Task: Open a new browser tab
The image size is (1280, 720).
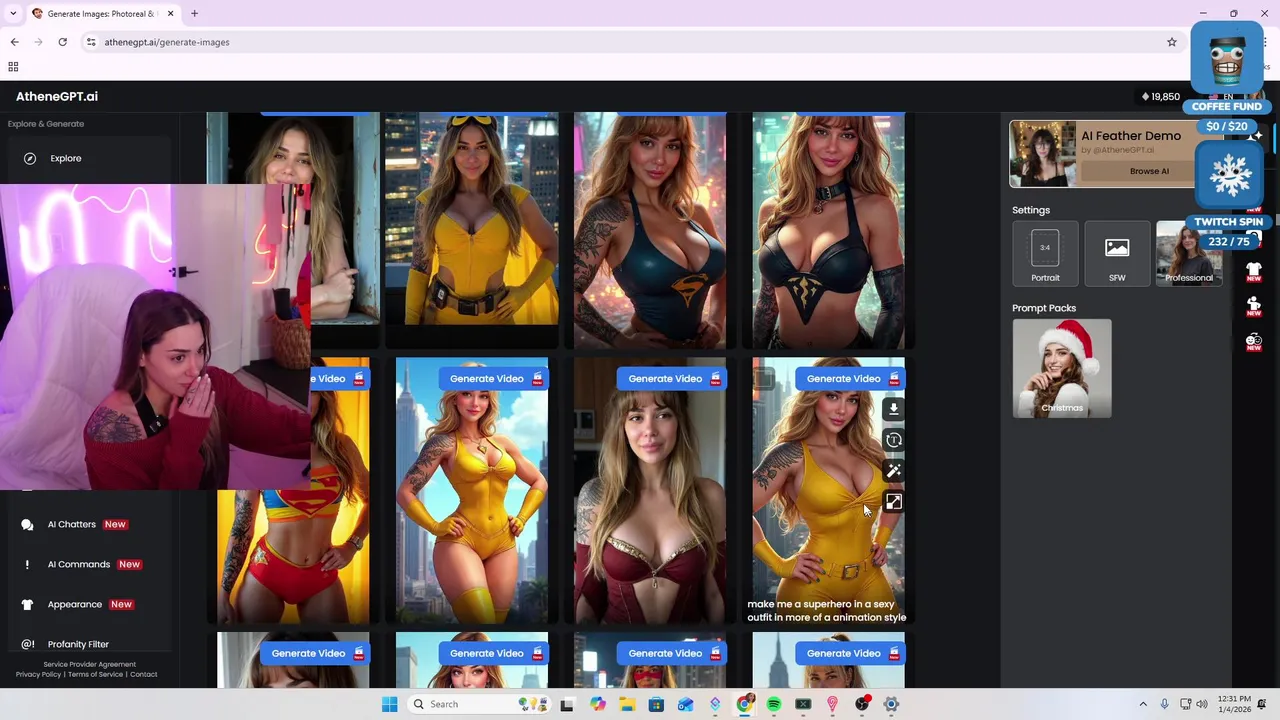Action: [194, 13]
